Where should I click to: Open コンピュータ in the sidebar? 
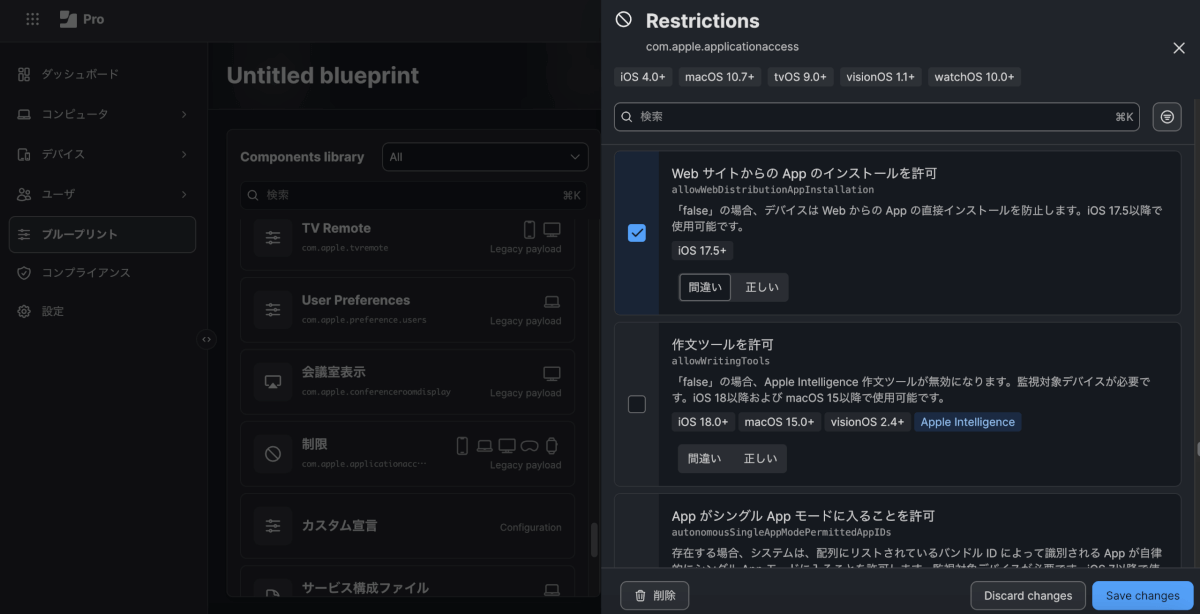102,114
